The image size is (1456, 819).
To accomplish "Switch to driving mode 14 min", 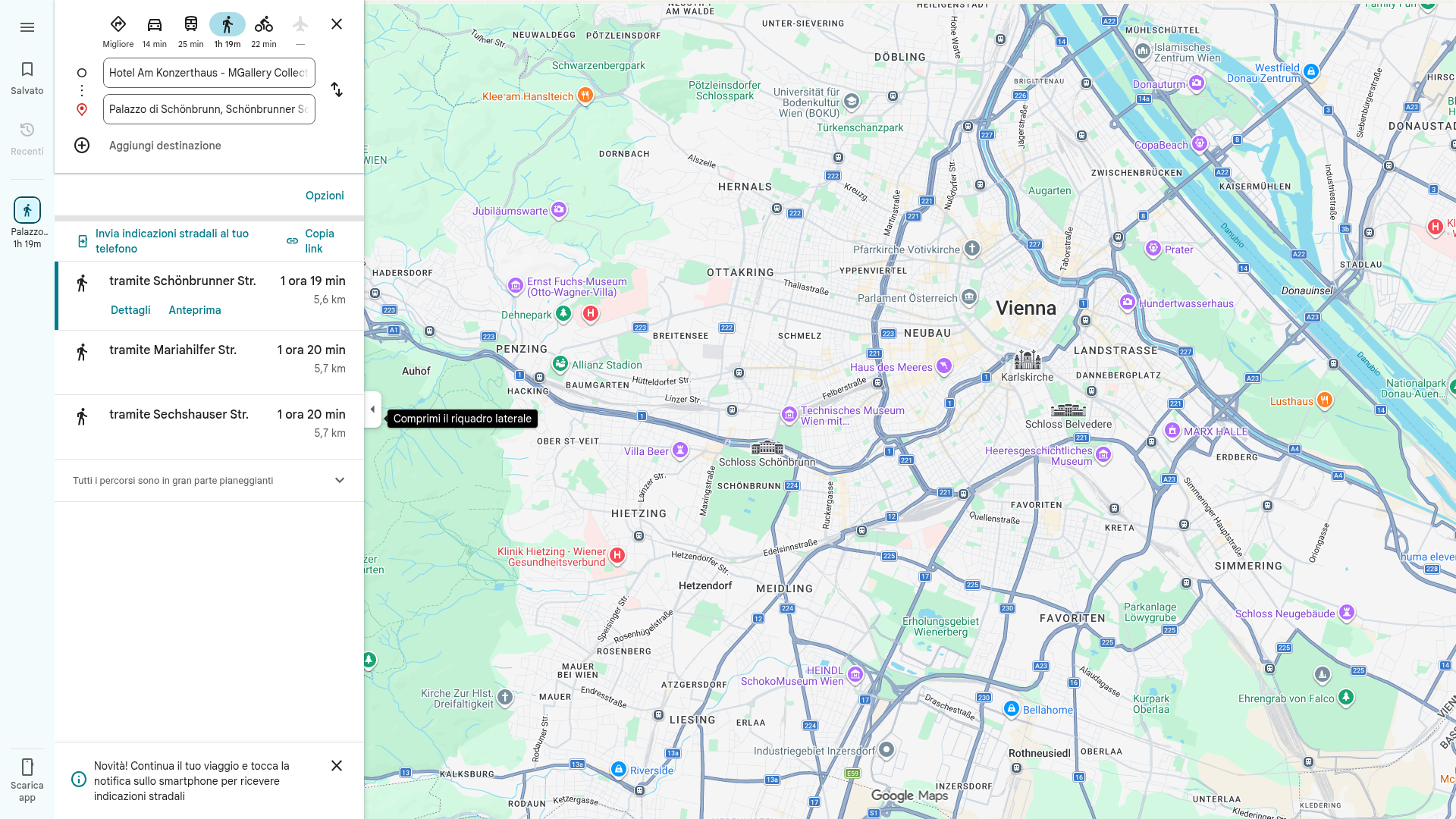I will (155, 31).
